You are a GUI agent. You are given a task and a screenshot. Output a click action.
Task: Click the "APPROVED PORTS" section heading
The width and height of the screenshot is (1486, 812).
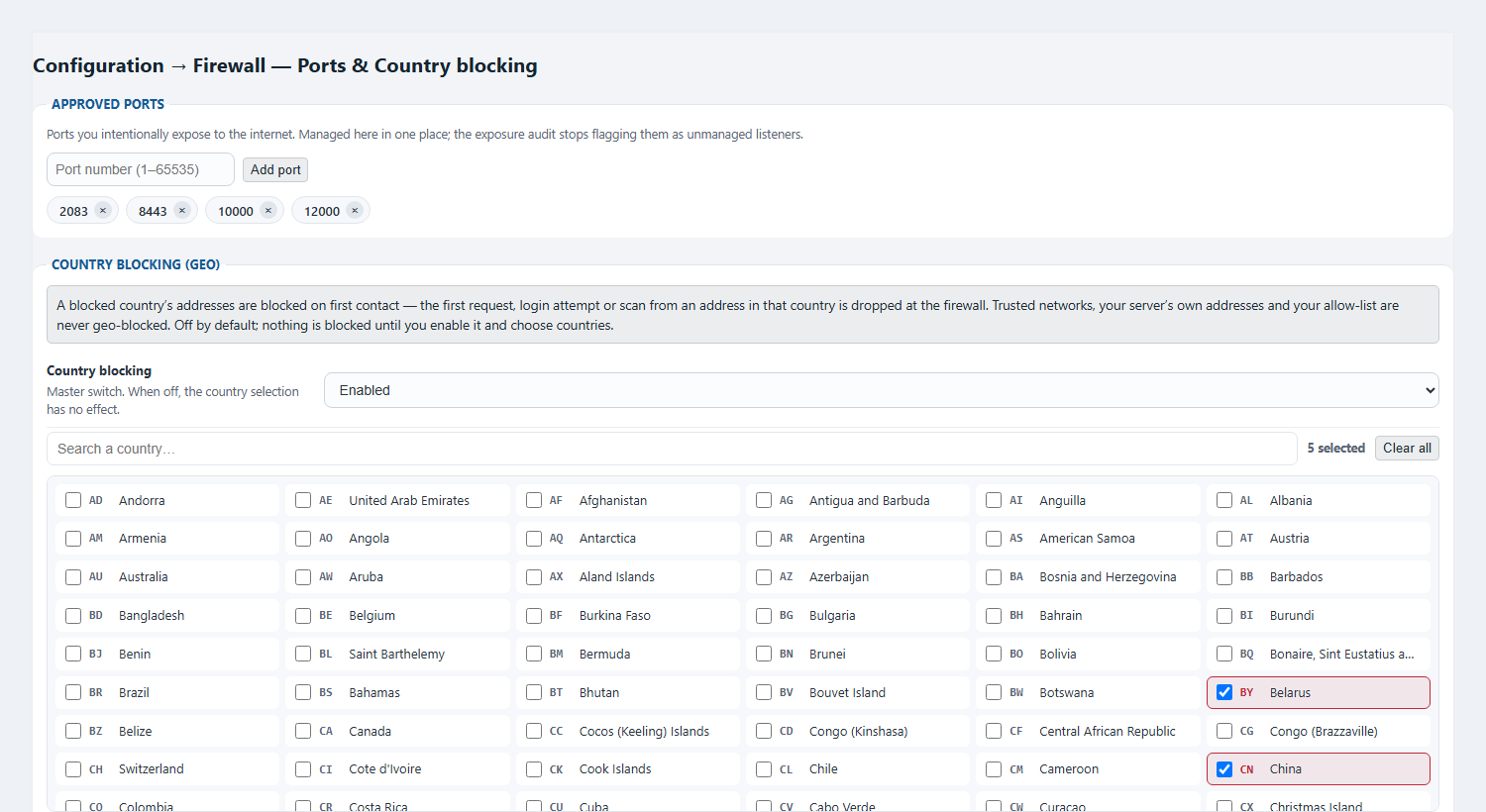tap(108, 104)
